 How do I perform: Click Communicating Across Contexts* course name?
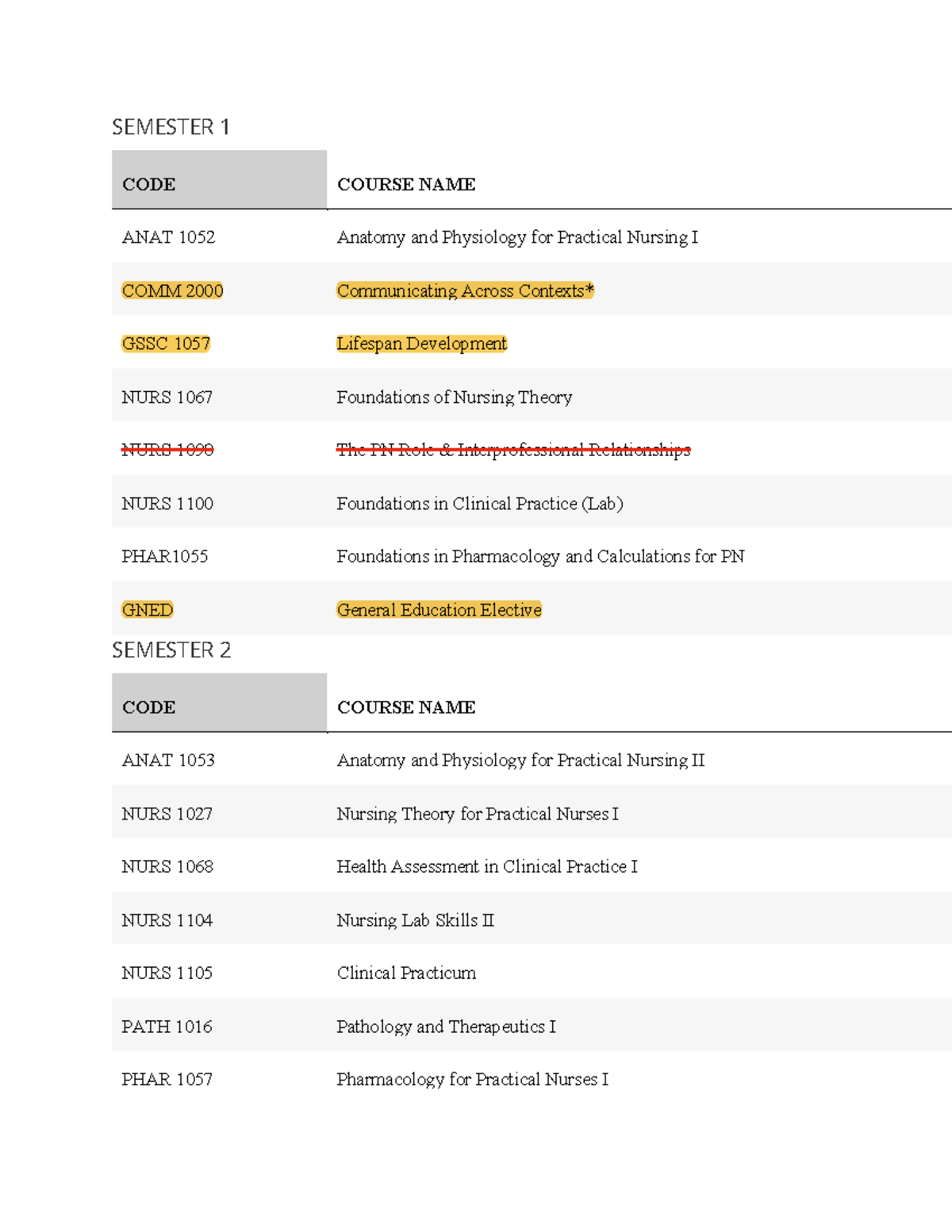[x=465, y=290]
